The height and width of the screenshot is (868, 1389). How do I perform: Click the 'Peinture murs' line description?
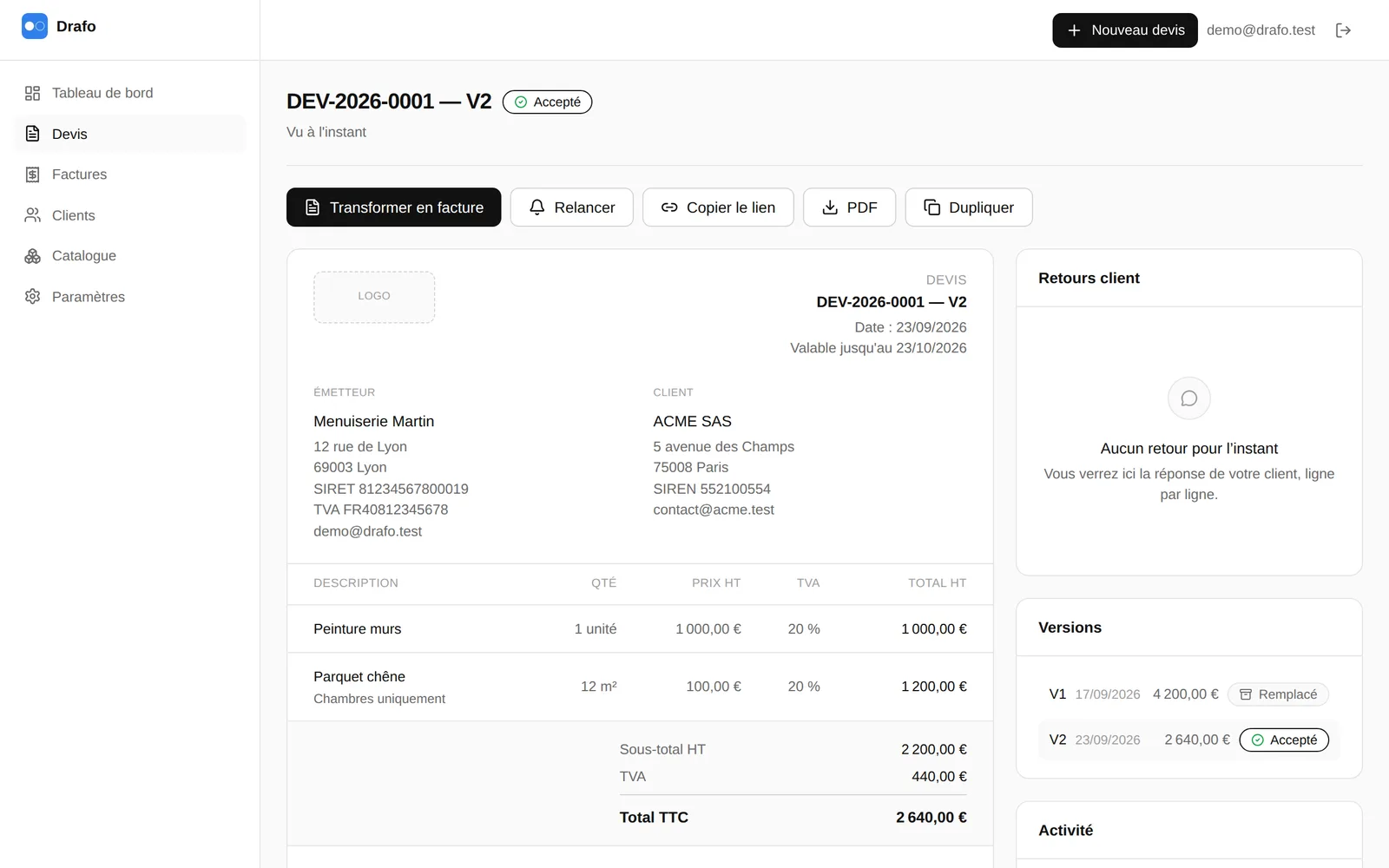pyautogui.click(x=358, y=629)
